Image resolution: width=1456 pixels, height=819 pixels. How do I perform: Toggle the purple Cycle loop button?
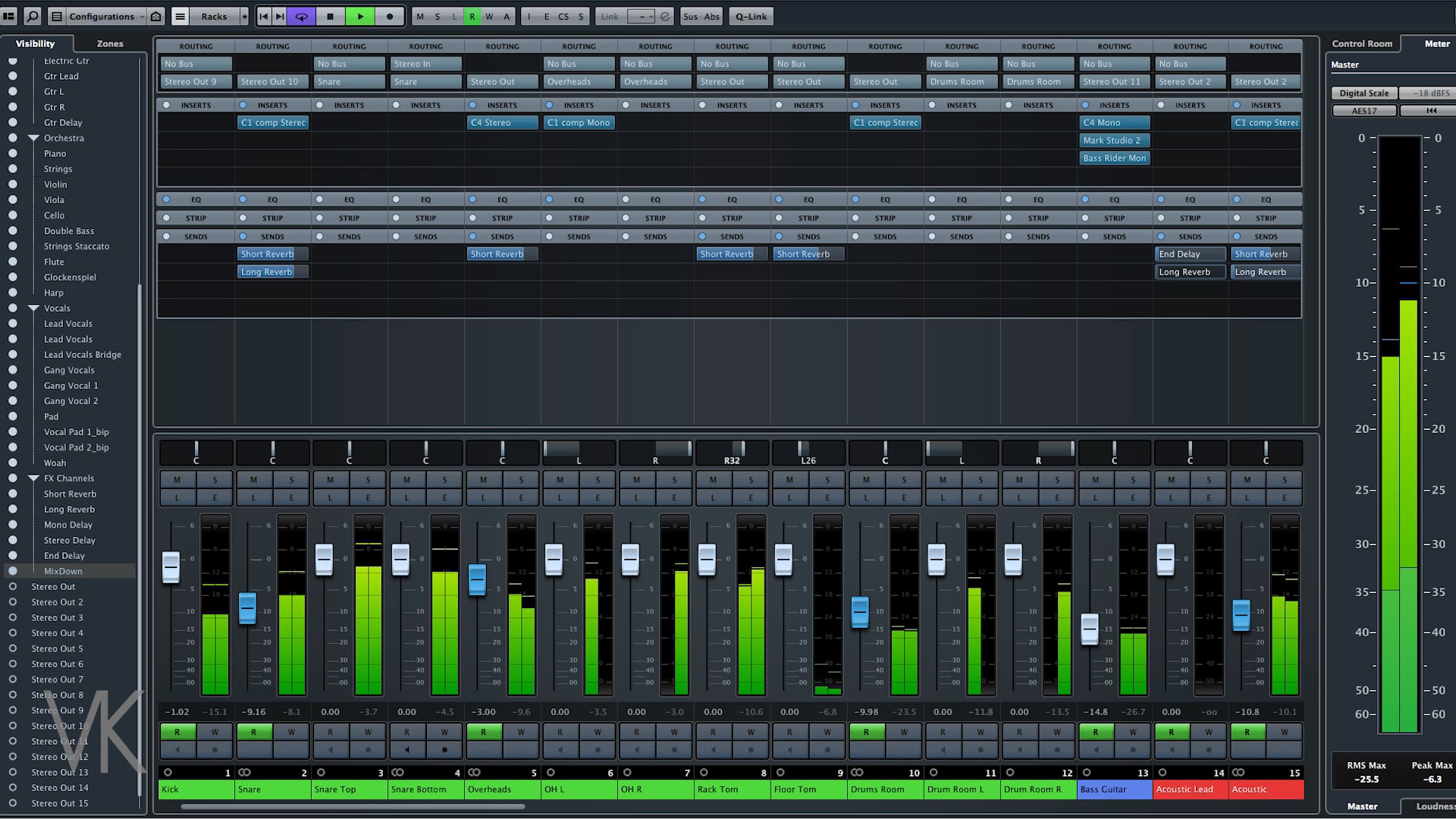[x=301, y=16]
